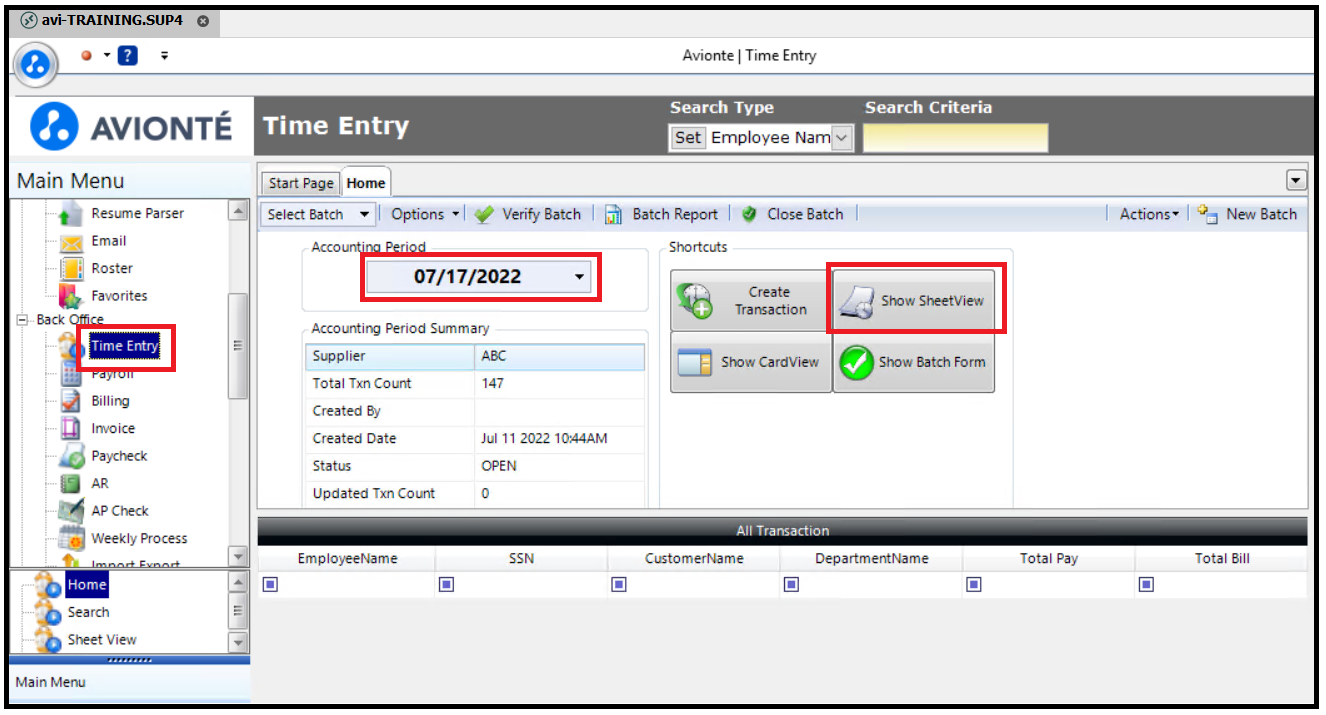Create a New Batch
The width and height of the screenshot is (1326, 715).
[x=1247, y=214]
